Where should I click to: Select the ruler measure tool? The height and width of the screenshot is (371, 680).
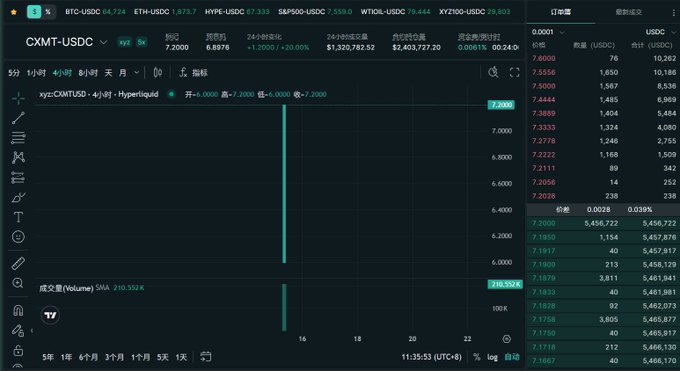[18, 263]
